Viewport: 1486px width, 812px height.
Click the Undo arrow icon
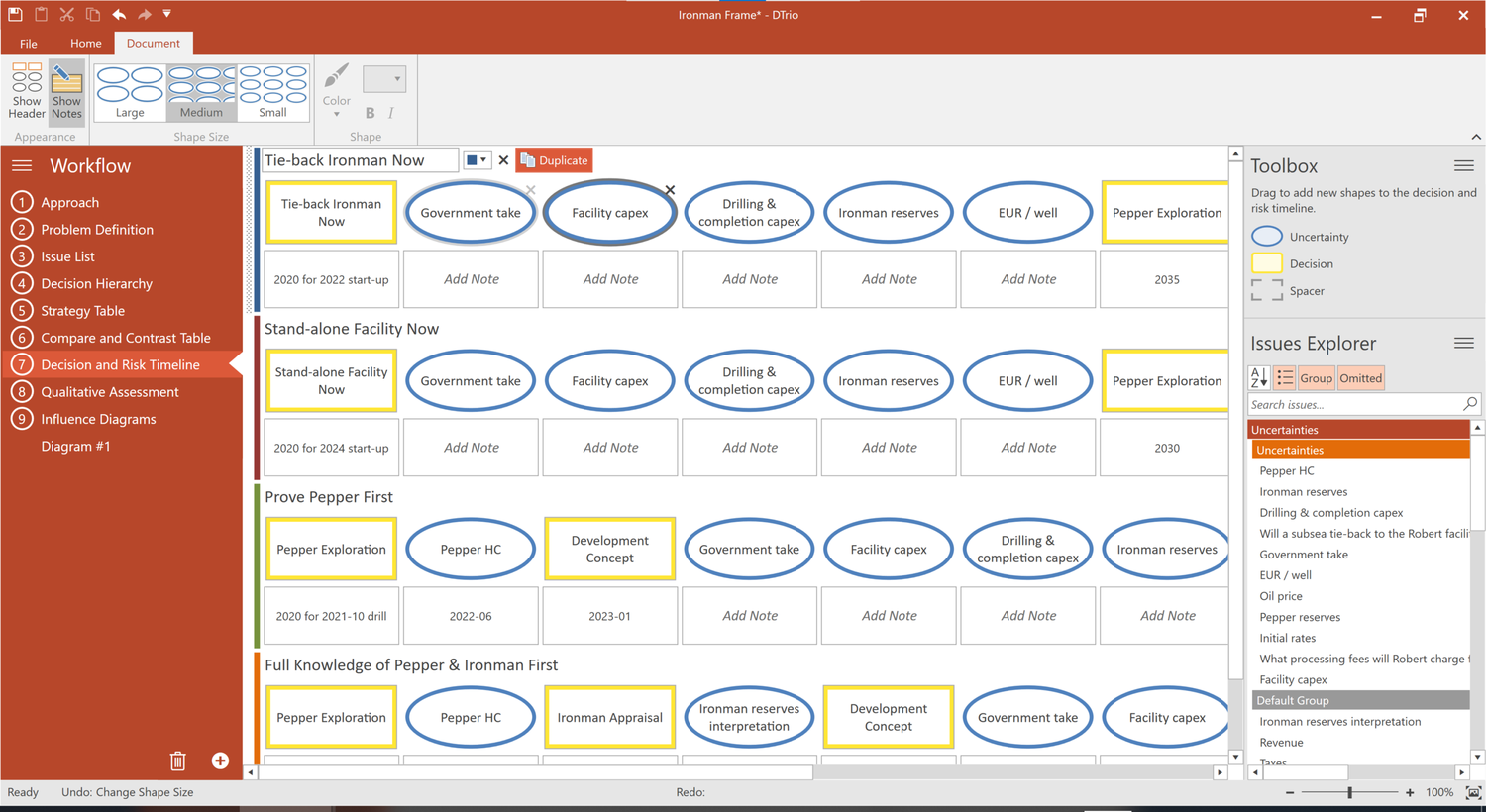pos(119,14)
